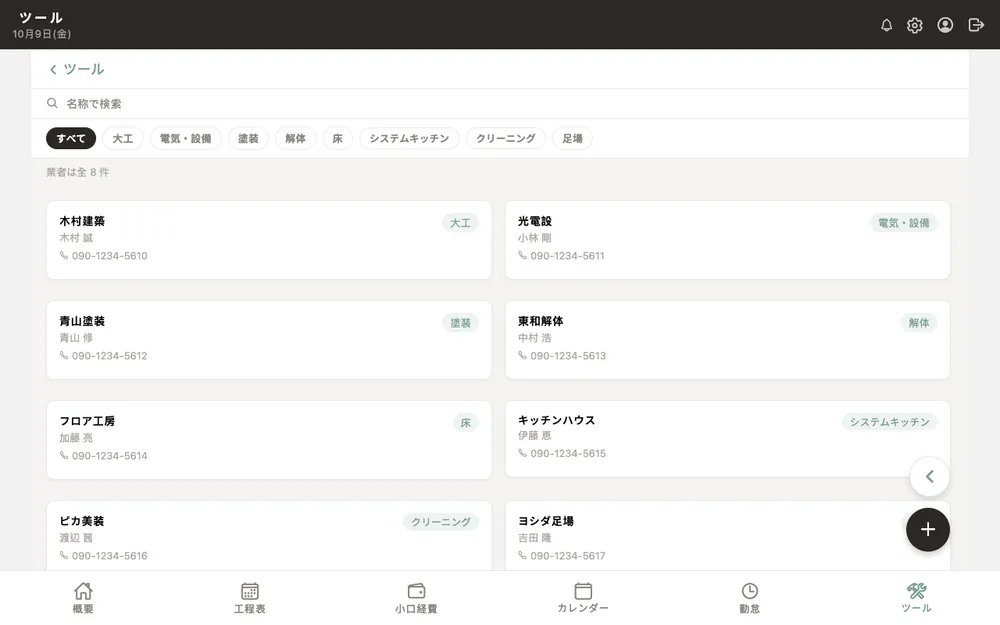1000x625 pixels.
Task: Focus the 名称で検索 search field
Action: coord(500,103)
